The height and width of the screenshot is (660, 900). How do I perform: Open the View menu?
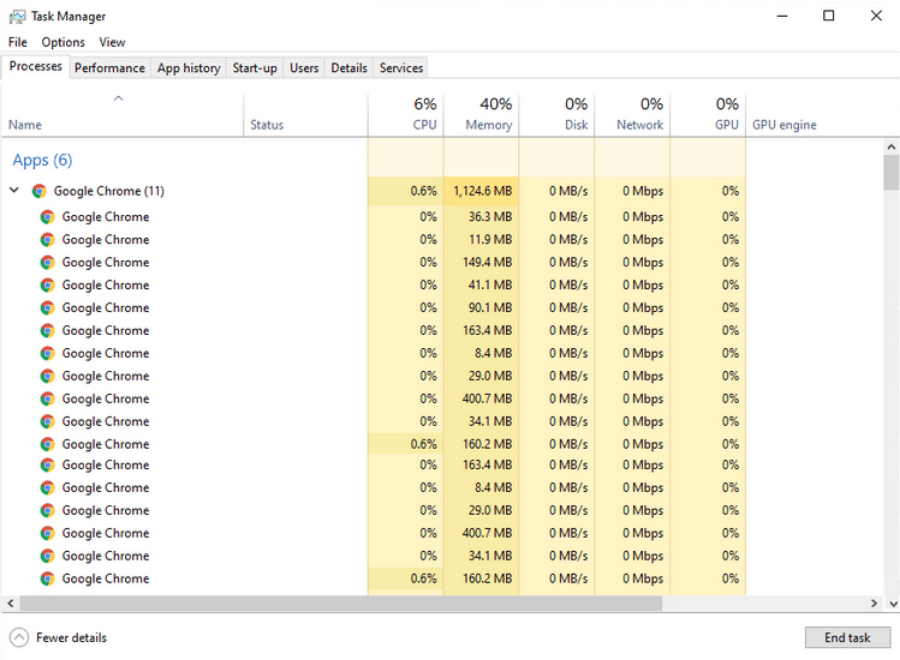(112, 42)
